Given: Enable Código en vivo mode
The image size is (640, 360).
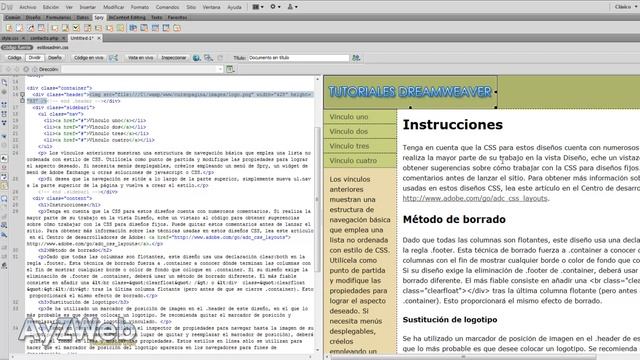Looking at the screenshot, I should pyautogui.click(x=88, y=58).
